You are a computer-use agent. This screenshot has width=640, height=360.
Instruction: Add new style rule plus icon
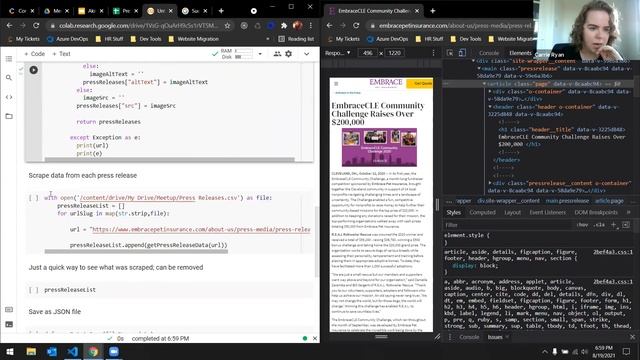click(x=613, y=225)
